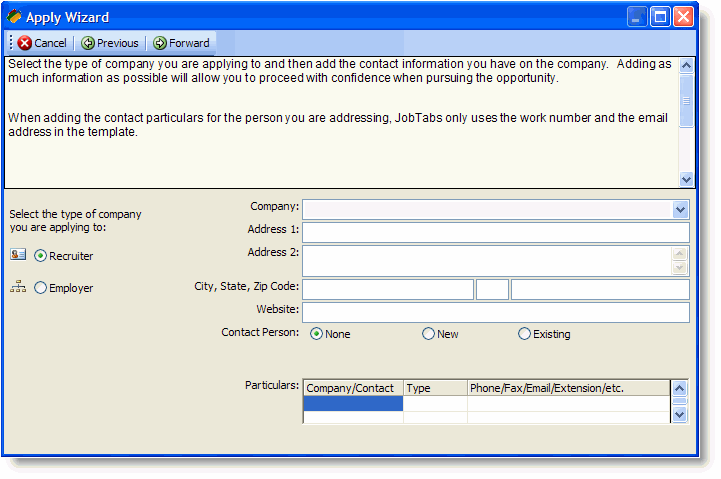Image resolution: width=721 pixels, height=479 pixels.
Task: Click the Recruiter contact card icon
Action: coord(18,254)
